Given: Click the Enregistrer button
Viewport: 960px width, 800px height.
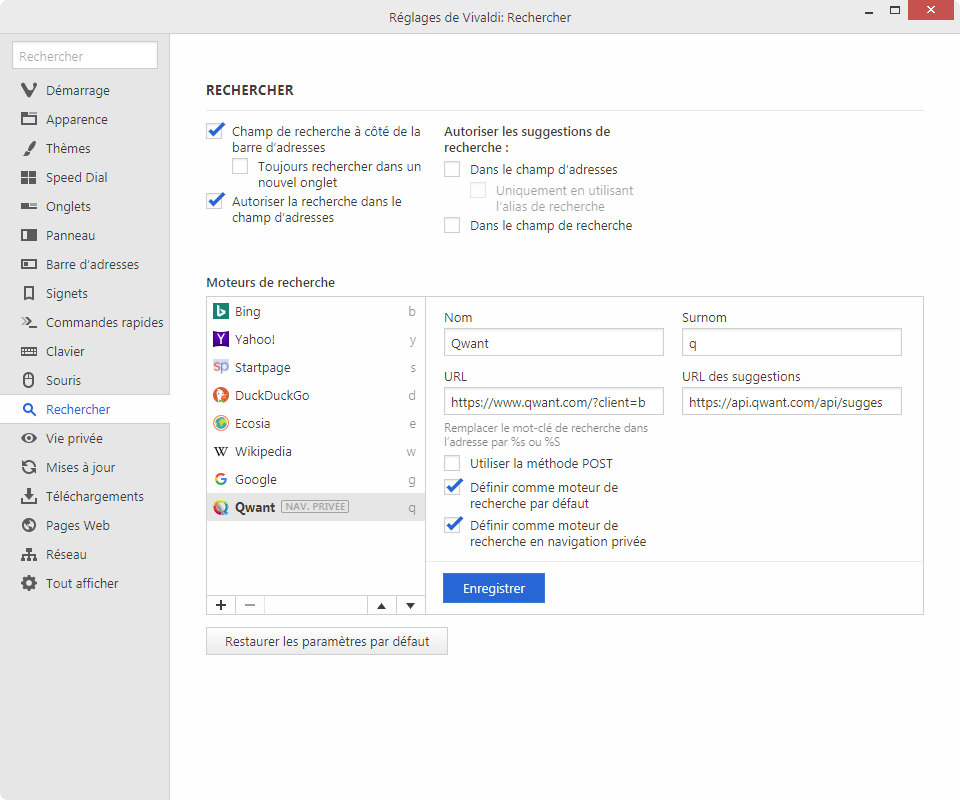Looking at the screenshot, I should [x=493, y=588].
